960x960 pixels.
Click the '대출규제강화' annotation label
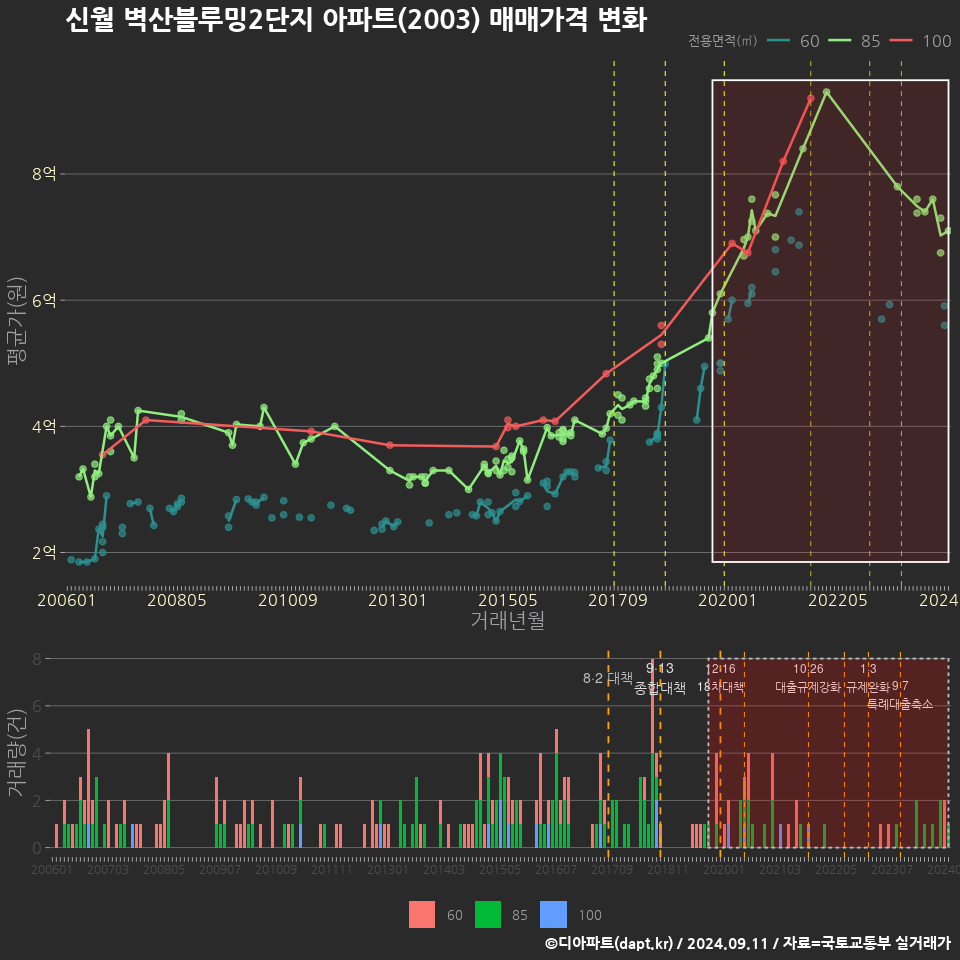click(x=808, y=687)
